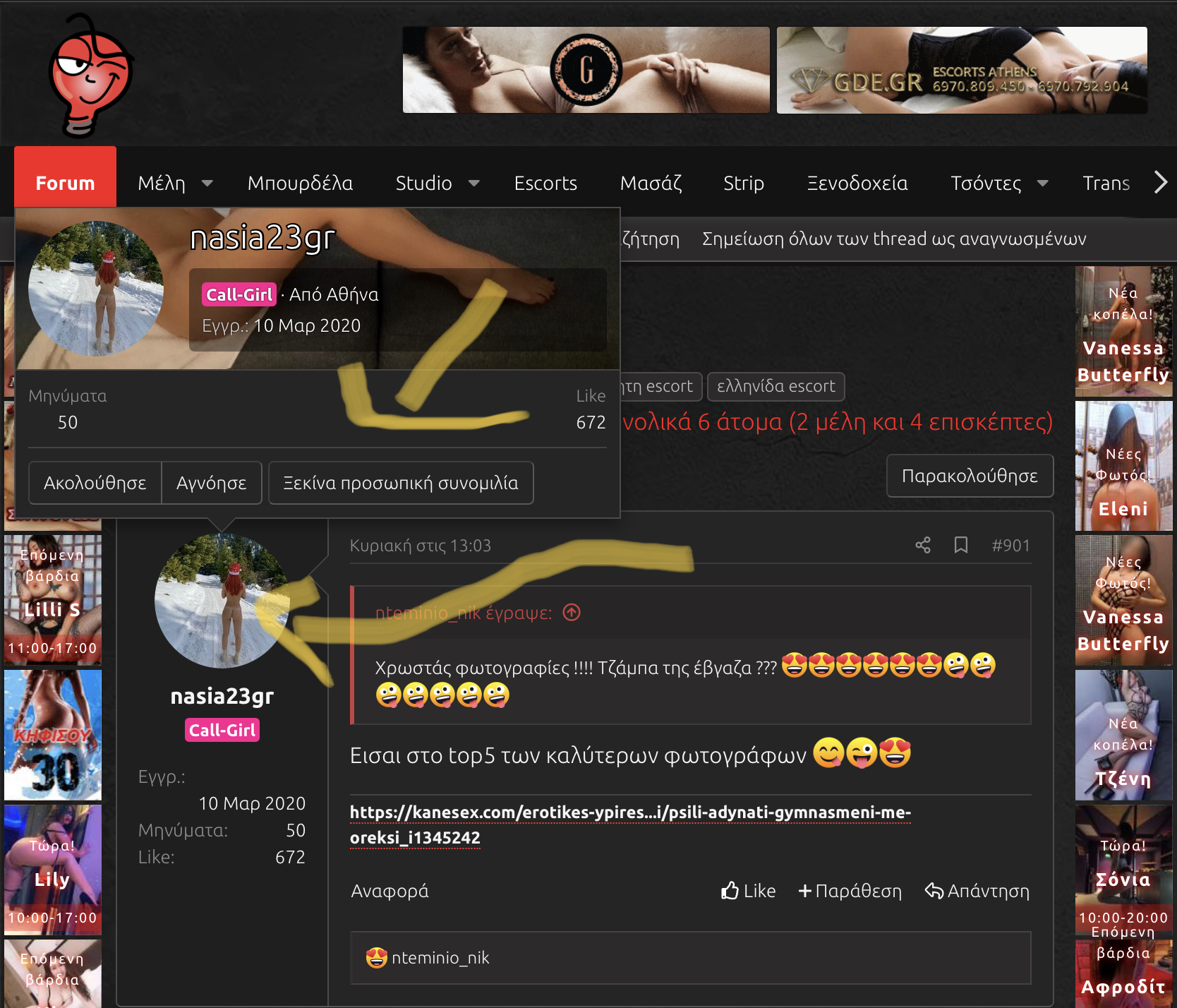Viewport: 1177px width, 1008px height.
Task: Click the share icon on post #901
Action: 923,545
